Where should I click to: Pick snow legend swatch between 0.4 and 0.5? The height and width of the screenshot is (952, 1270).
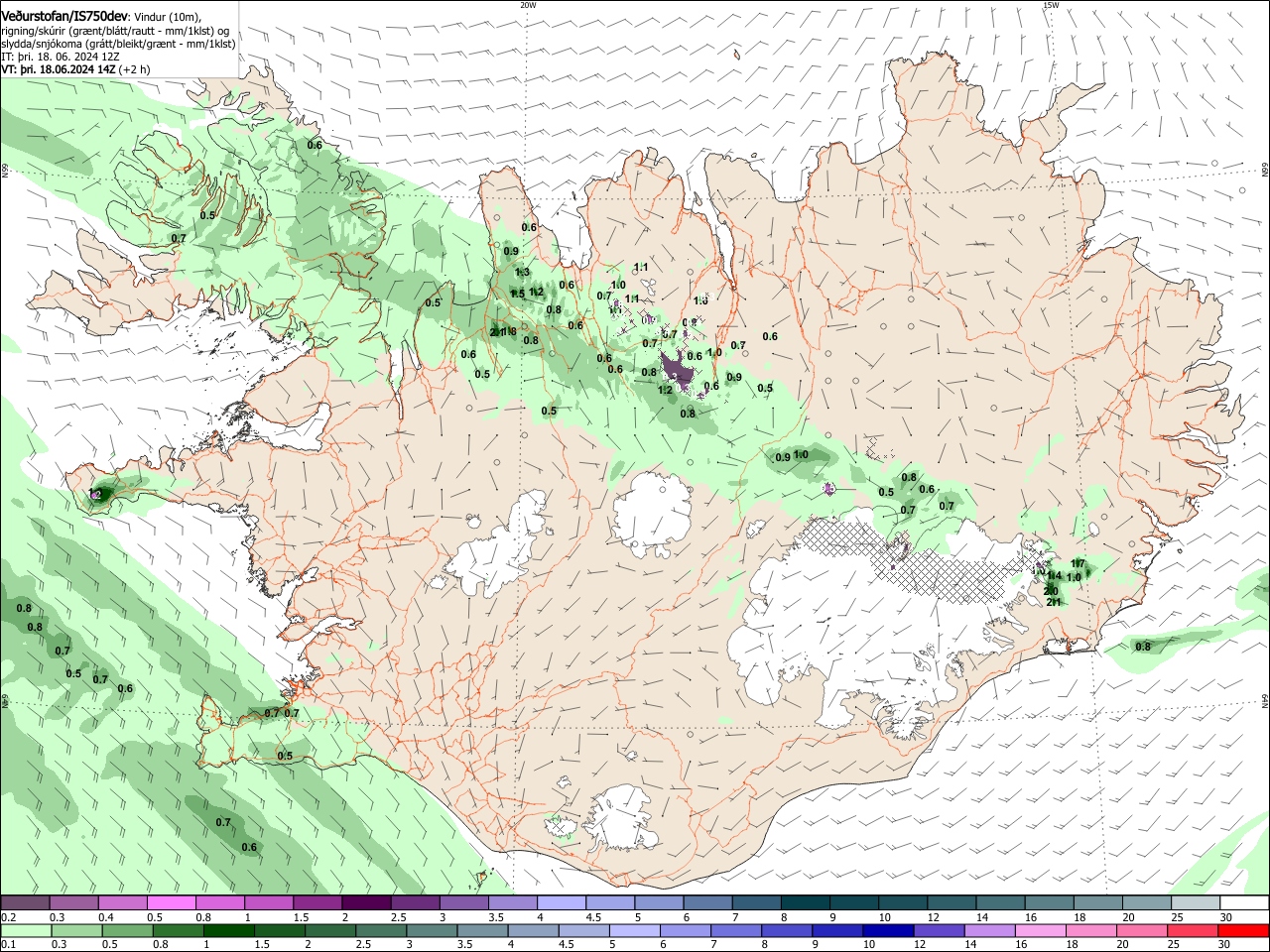coord(124,902)
